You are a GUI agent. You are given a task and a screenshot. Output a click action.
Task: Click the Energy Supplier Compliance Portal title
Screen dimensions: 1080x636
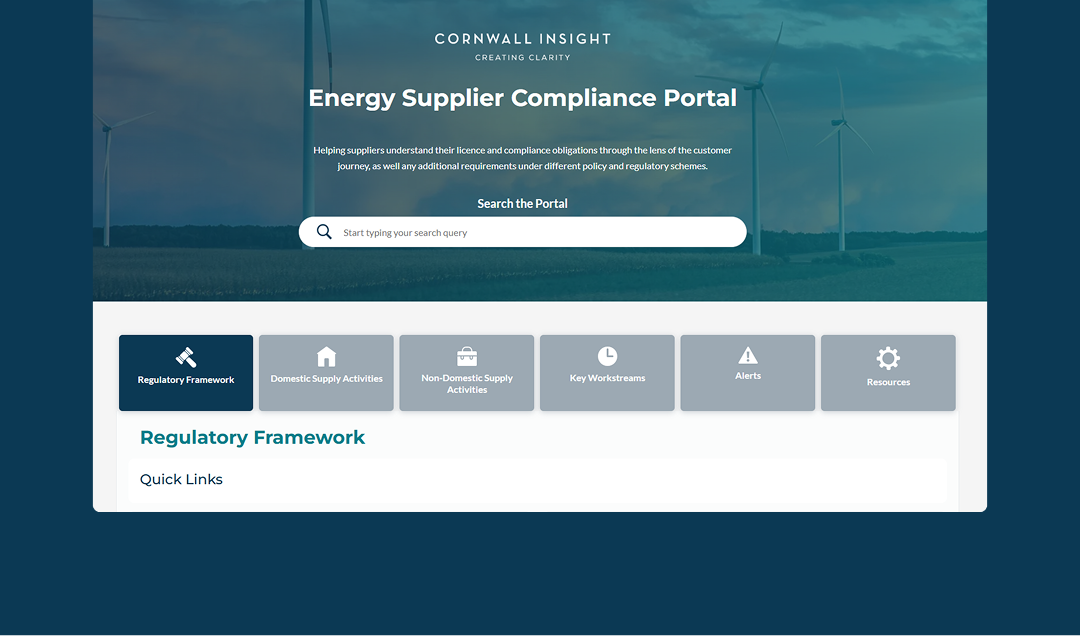(x=523, y=98)
